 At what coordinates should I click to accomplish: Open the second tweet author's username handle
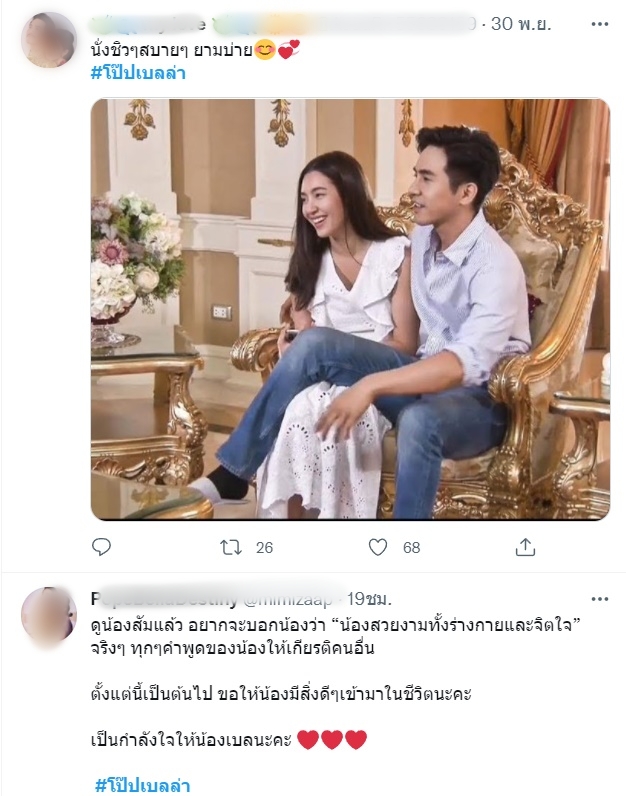coord(288,599)
